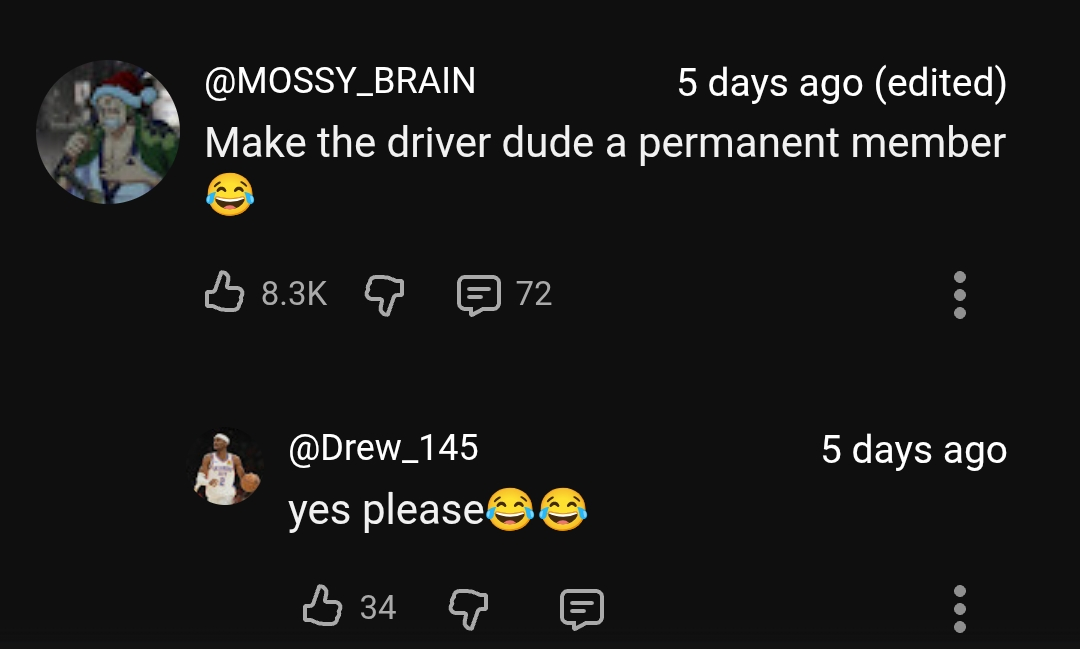Open the @MOSSY_BRAIN channel link
Viewport: 1080px width, 649px height.
[x=340, y=81]
